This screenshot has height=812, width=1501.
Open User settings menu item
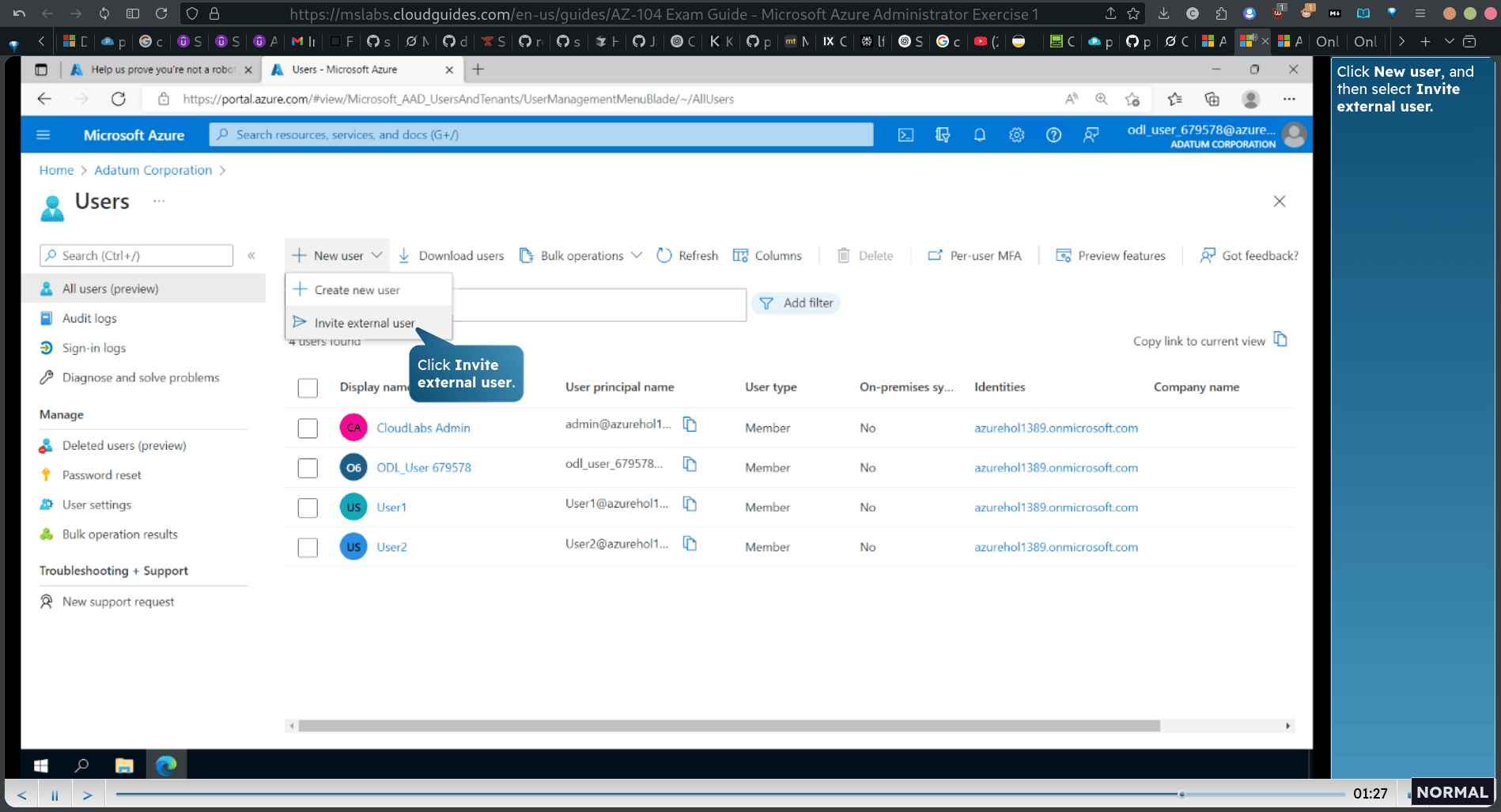96,505
